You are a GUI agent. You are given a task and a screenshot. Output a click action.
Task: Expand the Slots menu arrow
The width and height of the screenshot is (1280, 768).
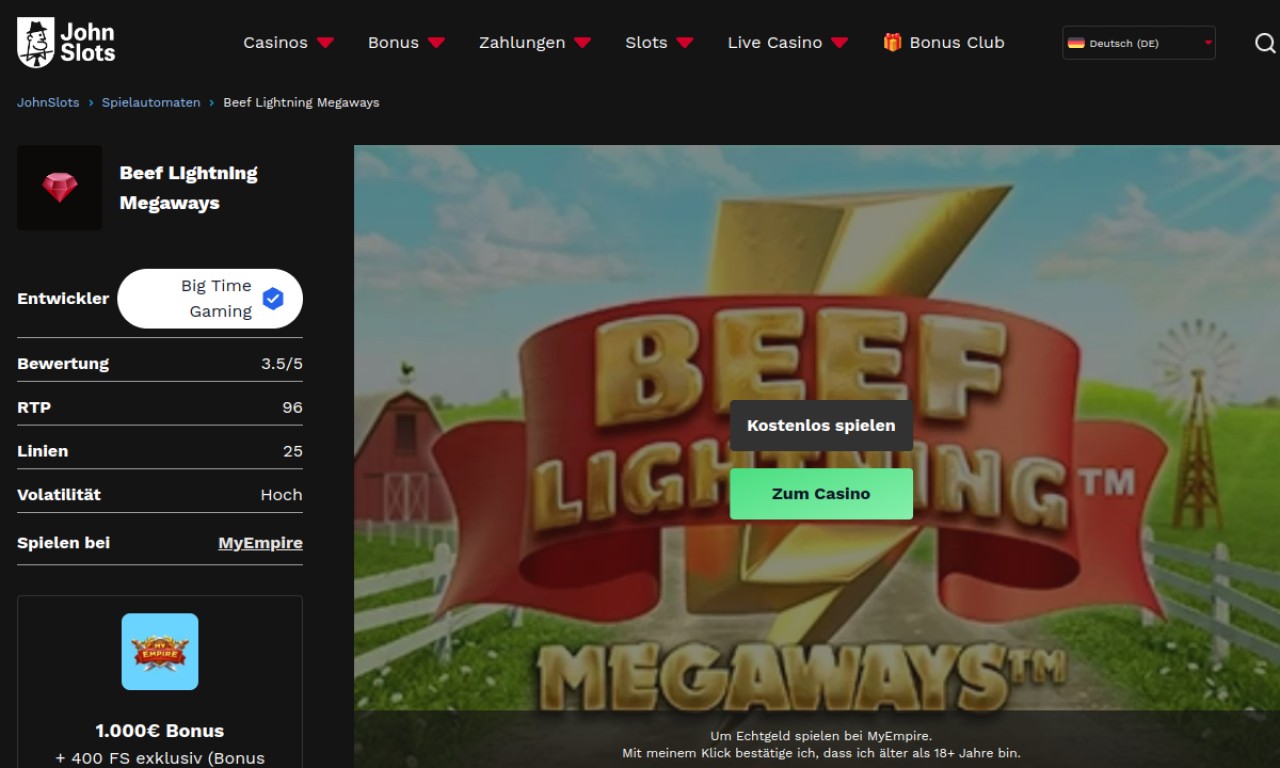[x=684, y=43]
